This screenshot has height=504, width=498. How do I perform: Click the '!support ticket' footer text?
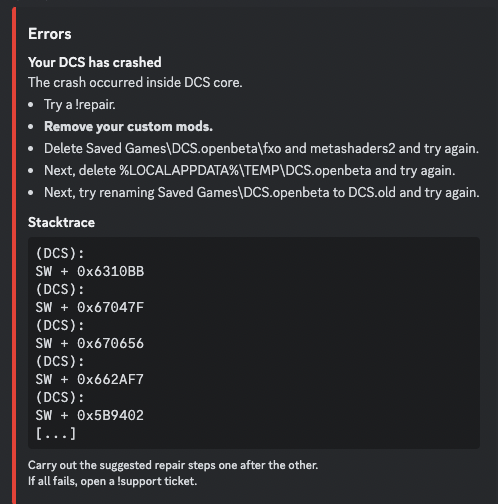tap(156, 481)
